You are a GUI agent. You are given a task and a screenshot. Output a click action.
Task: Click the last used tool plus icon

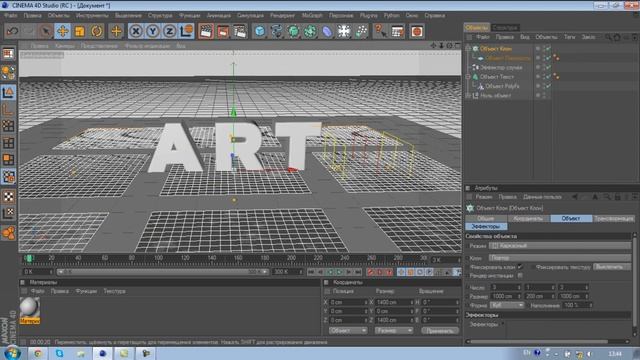tap(116, 31)
